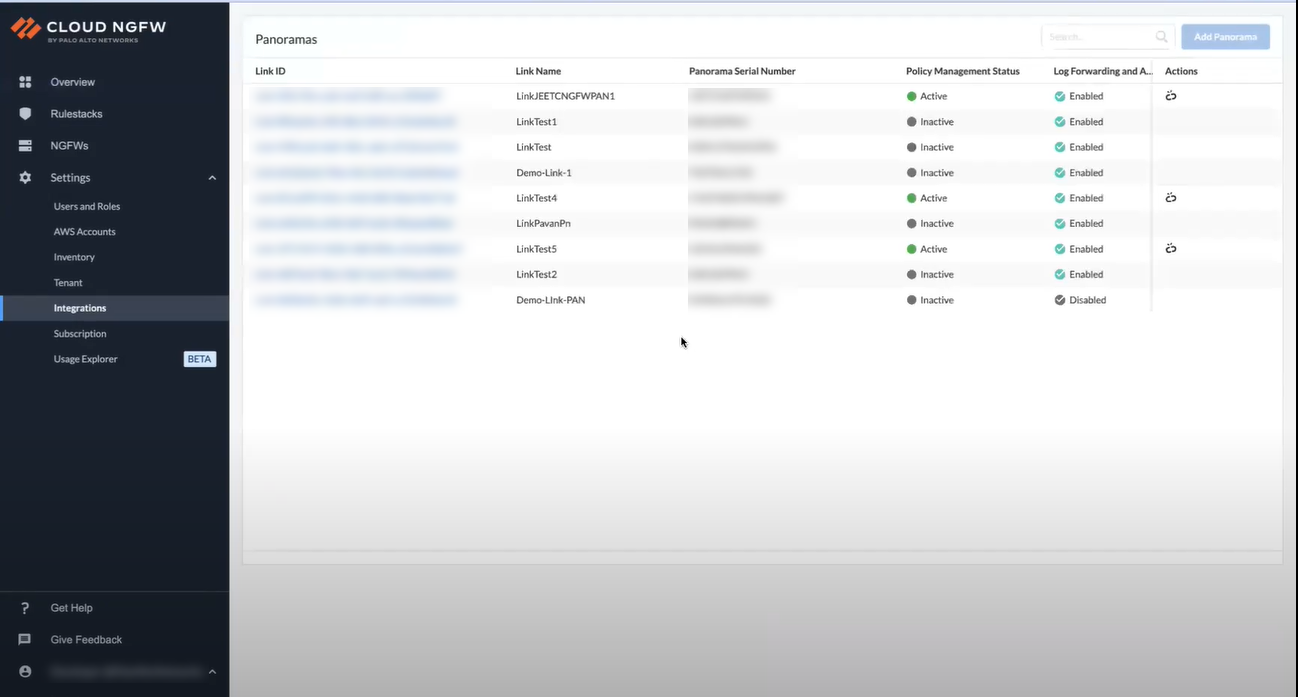The height and width of the screenshot is (697, 1298).
Task: Click link action icon for LinkTest4
Action: [1171, 198]
